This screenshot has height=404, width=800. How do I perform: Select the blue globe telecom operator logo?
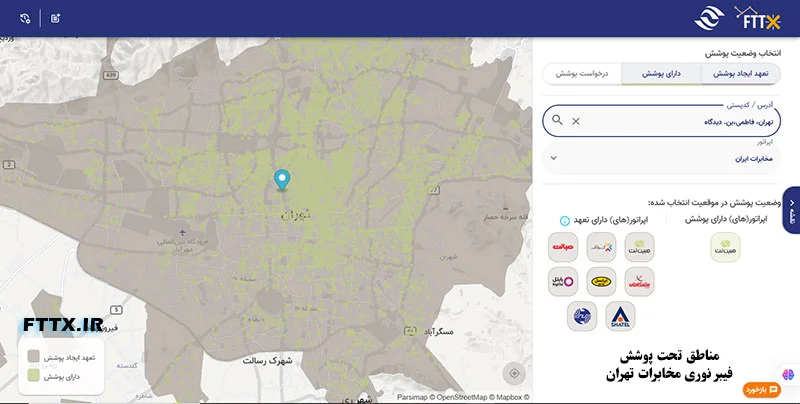coord(582,316)
